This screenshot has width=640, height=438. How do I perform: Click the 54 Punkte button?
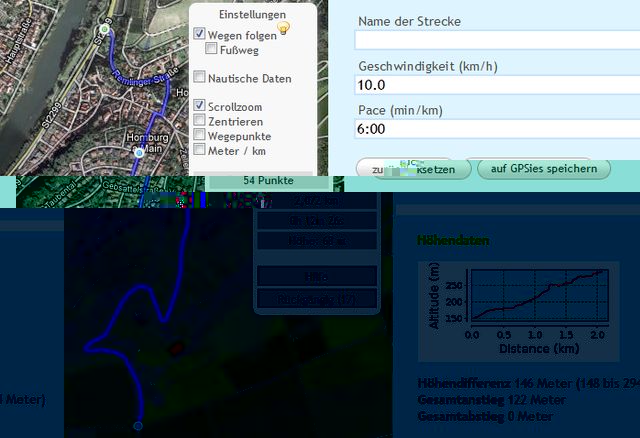pos(268,180)
